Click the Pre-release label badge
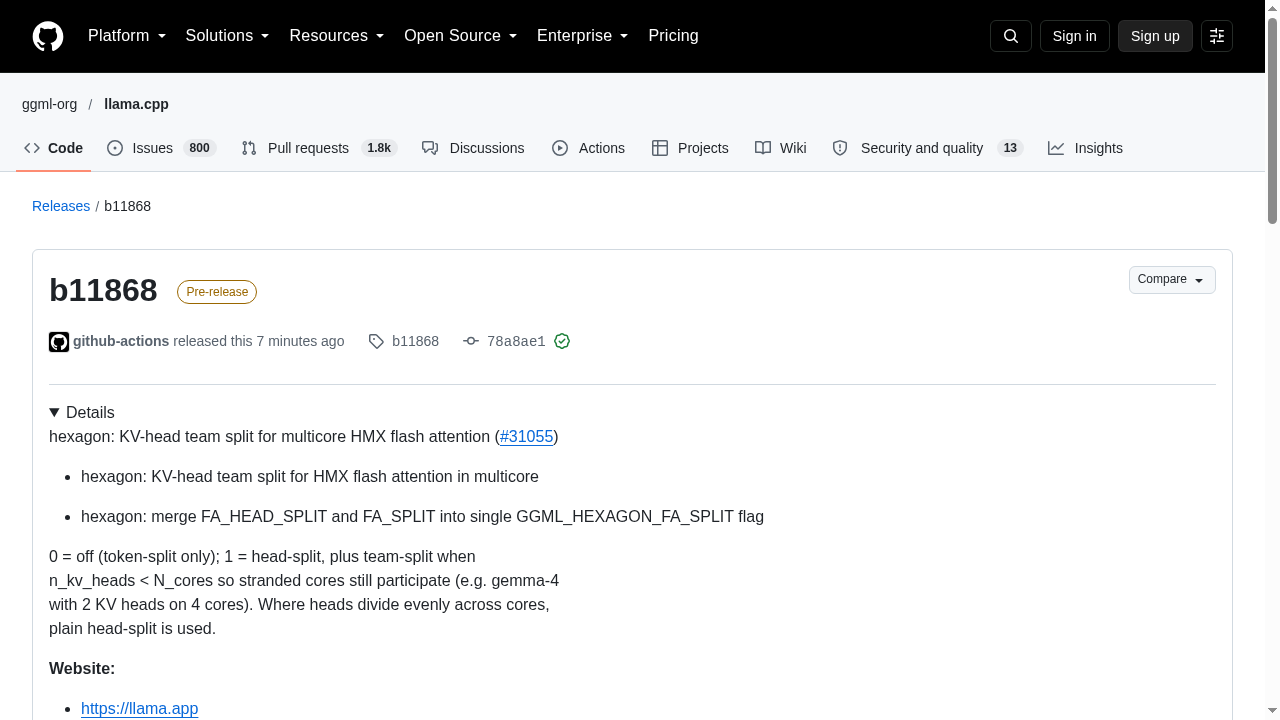 tap(217, 292)
